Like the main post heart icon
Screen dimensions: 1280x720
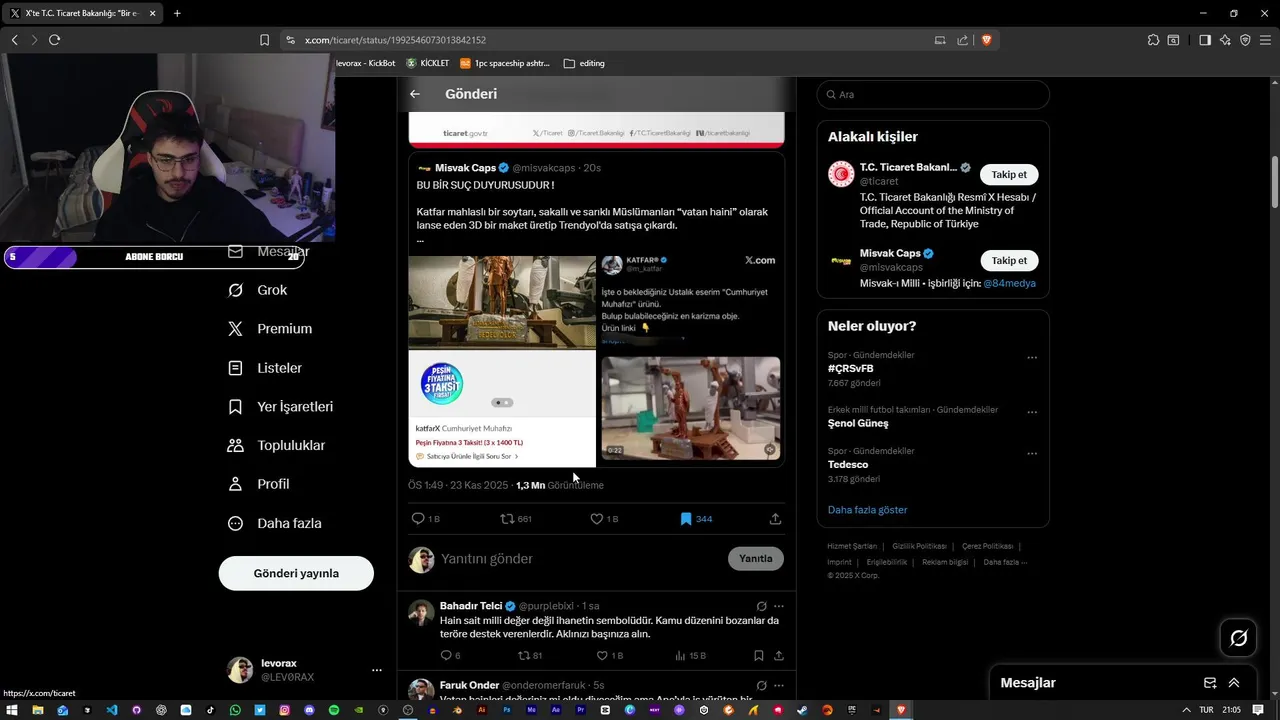click(596, 519)
